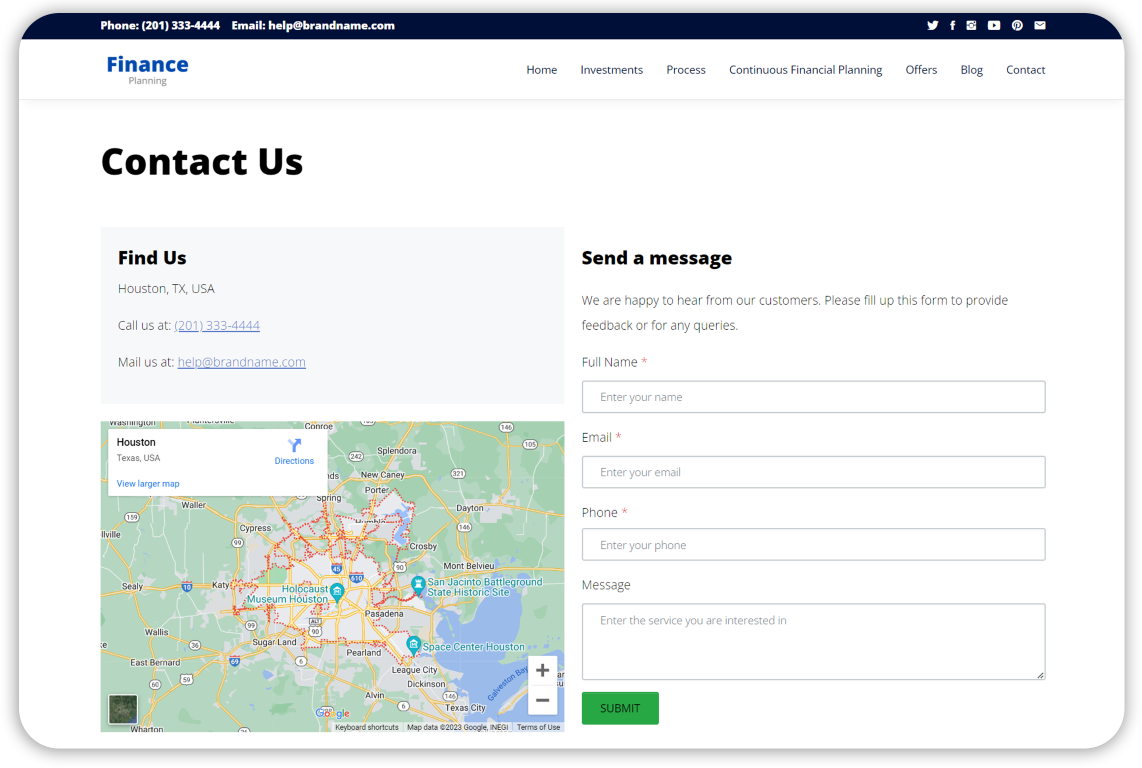1142x768 pixels.
Task: Click the help@brandname.com mail link in Find Us
Action: [x=241, y=362]
